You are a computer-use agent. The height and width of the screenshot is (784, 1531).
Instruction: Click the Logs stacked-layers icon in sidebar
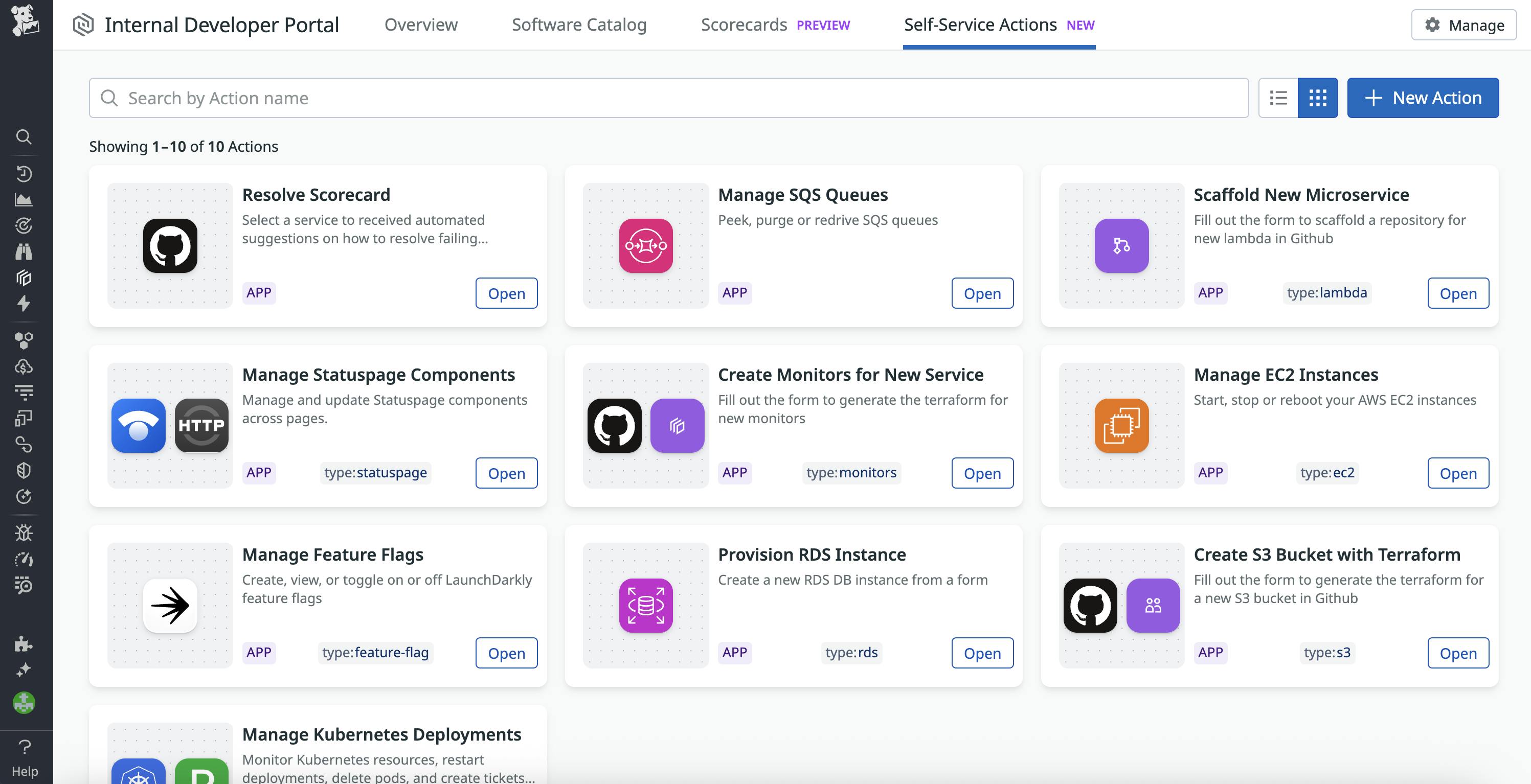pyautogui.click(x=24, y=278)
